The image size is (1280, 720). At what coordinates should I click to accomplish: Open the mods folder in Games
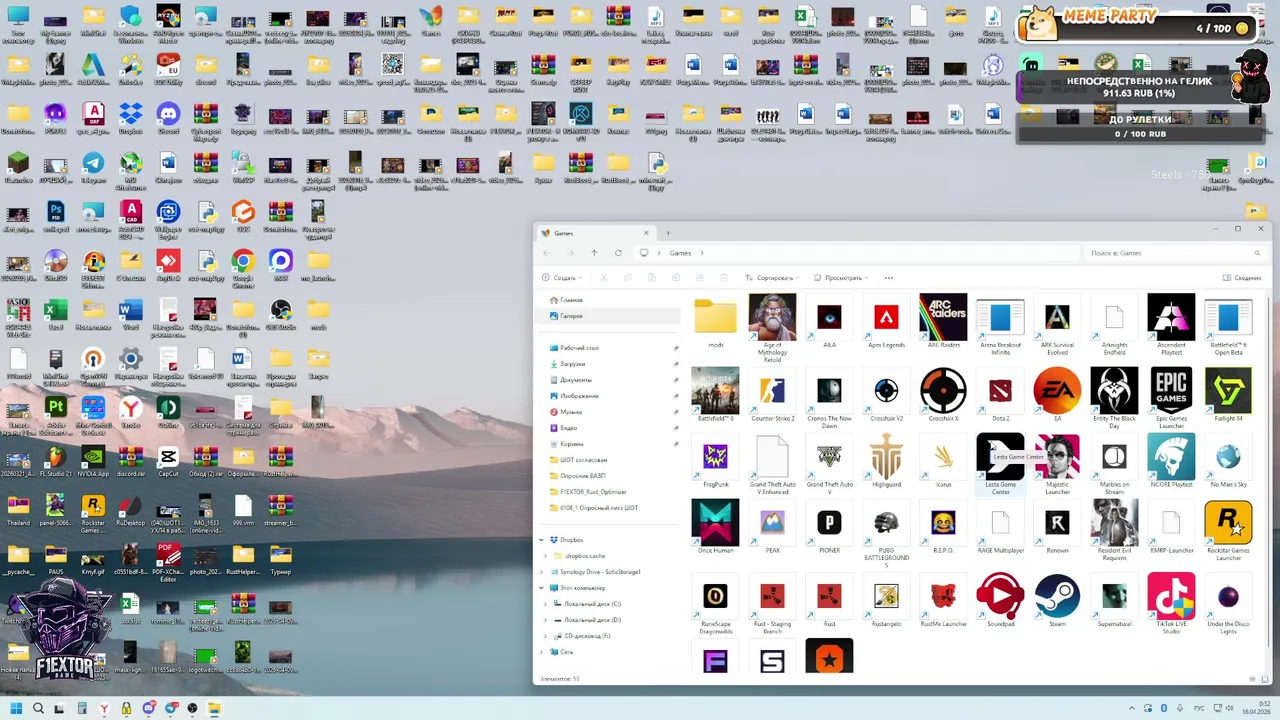[x=715, y=322]
